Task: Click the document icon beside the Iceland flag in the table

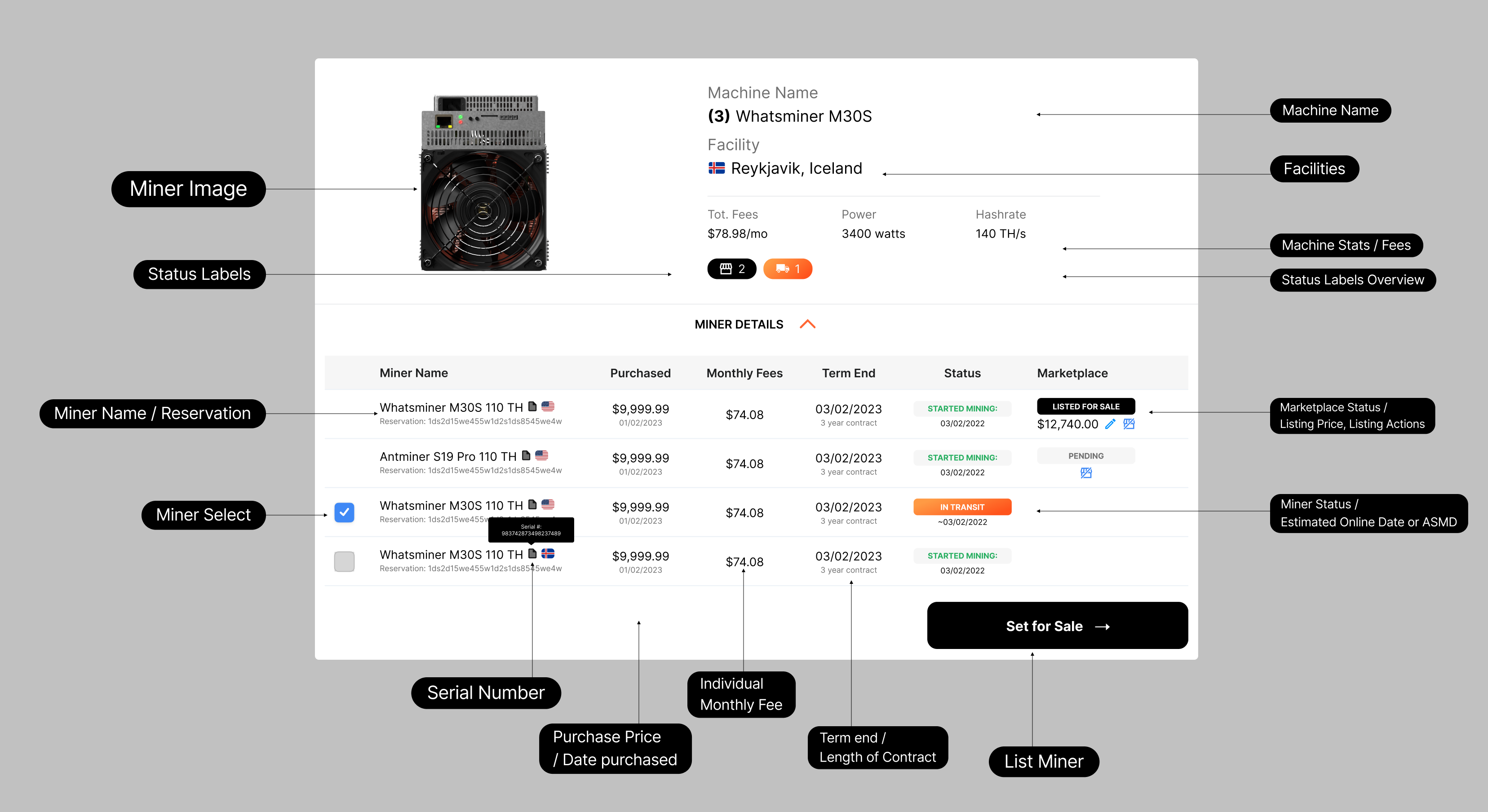Action: (532, 553)
